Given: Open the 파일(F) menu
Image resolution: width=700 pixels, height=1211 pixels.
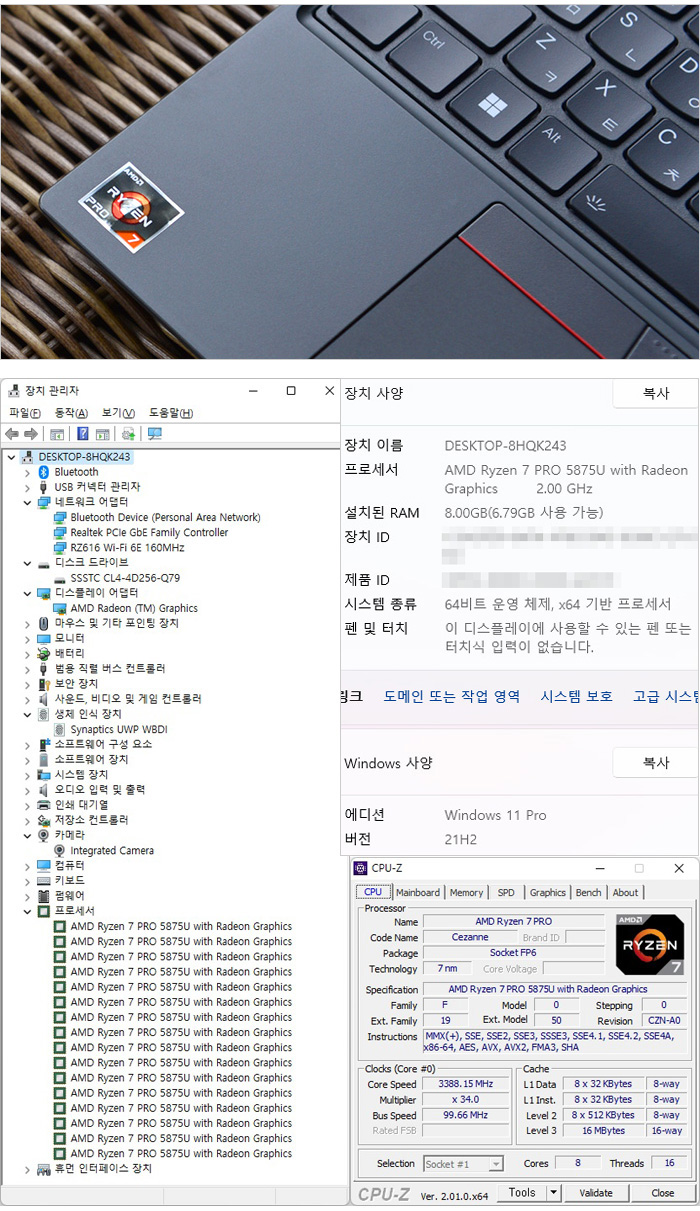Looking at the screenshot, I should [x=25, y=413].
